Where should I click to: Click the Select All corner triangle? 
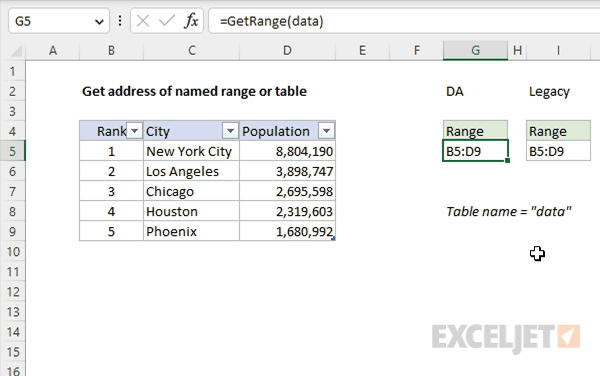click(x=16, y=51)
